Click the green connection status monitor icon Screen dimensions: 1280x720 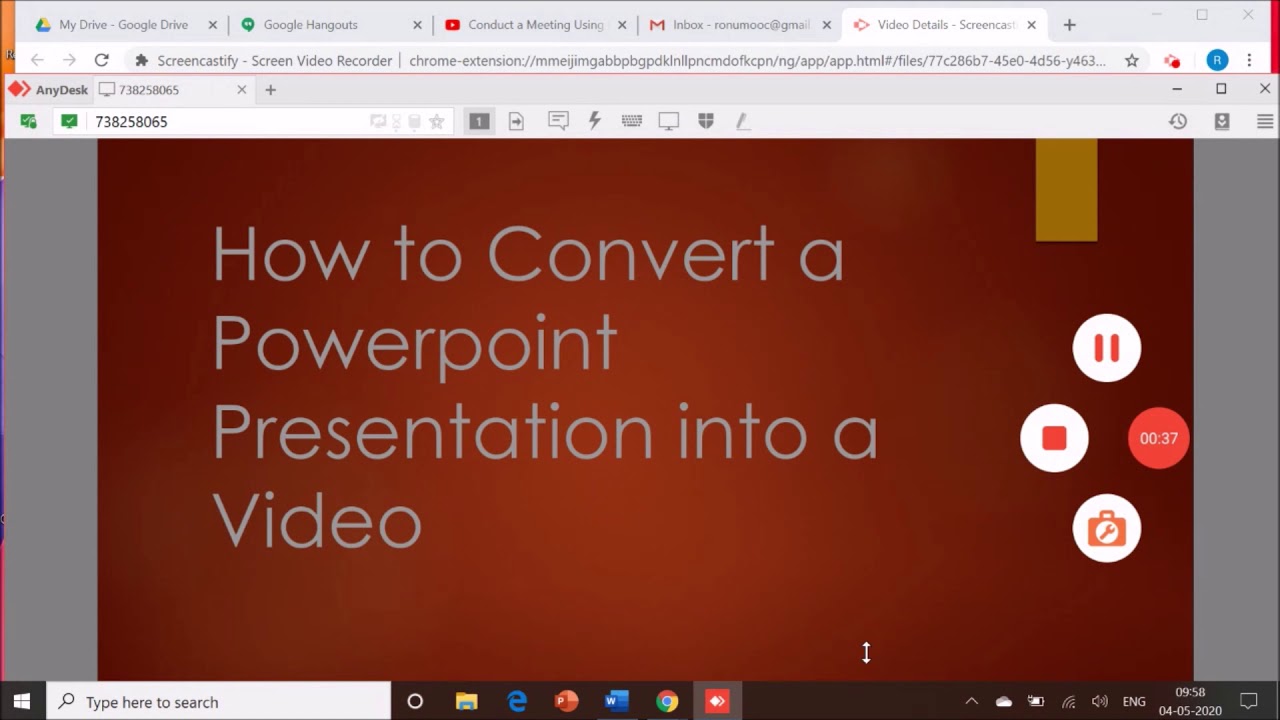69,121
